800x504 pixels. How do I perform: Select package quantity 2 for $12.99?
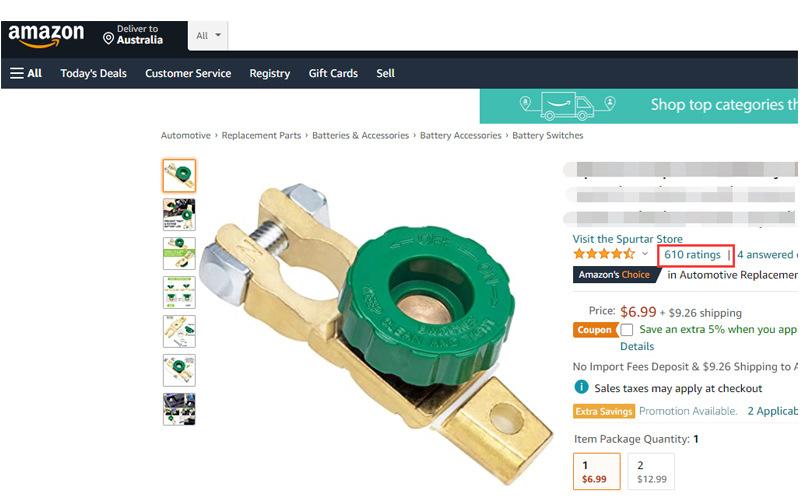click(651, 471)
